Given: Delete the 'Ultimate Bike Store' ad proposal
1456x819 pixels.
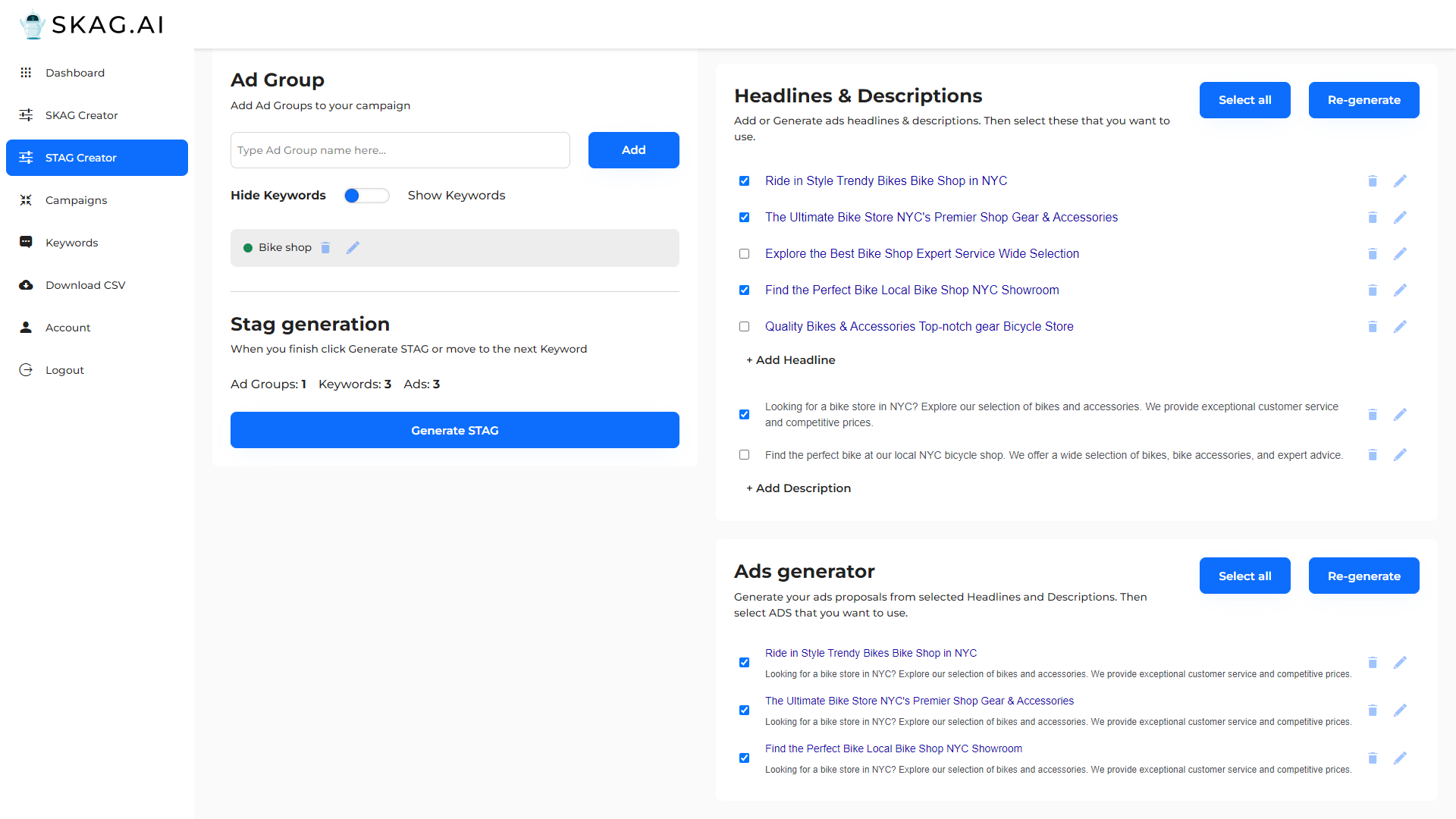Looking at the screenshot, I should click(x=1373, y=711).
